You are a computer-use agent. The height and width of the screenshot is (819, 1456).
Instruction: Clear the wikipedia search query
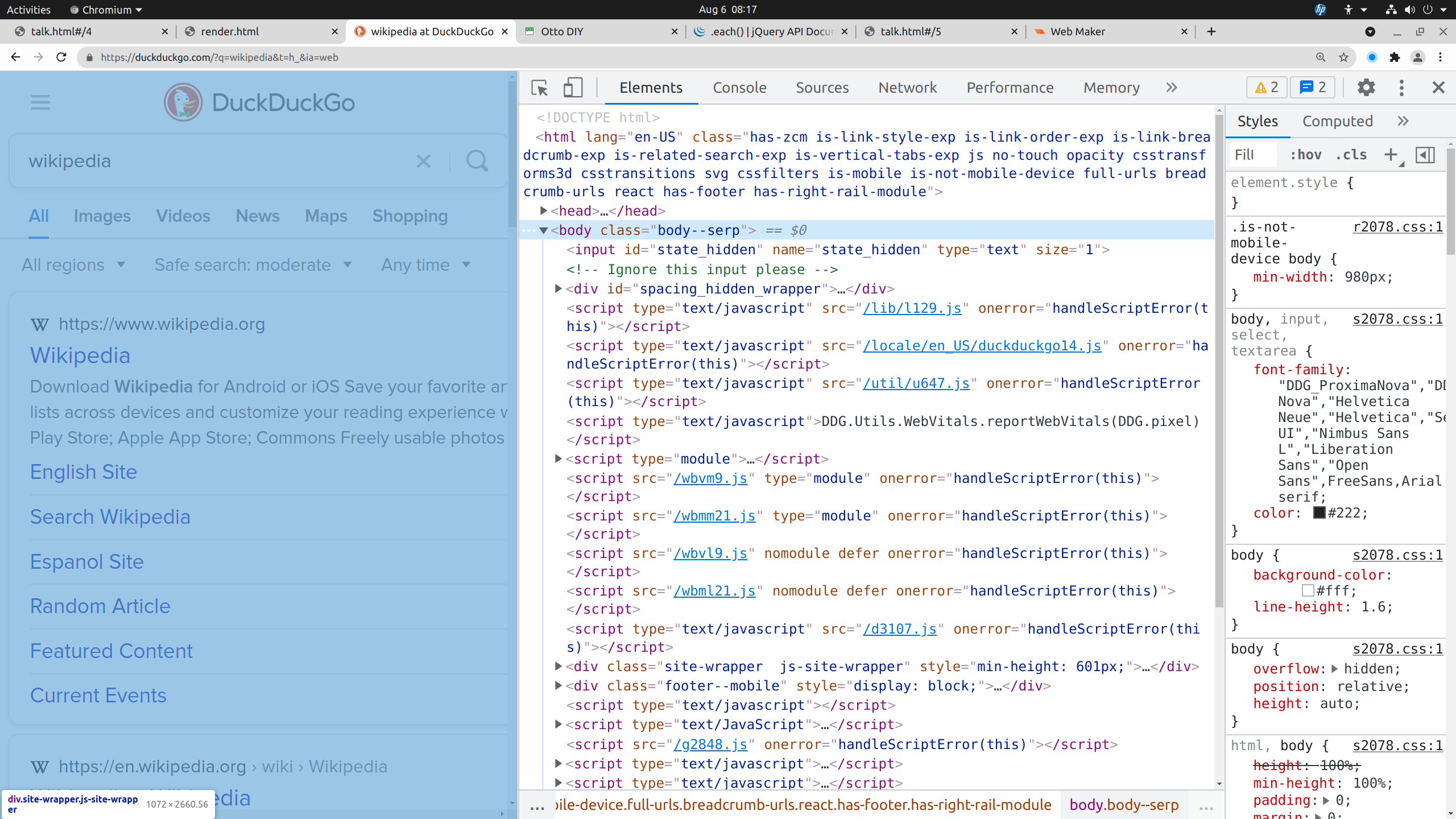[x=424, y=161]
